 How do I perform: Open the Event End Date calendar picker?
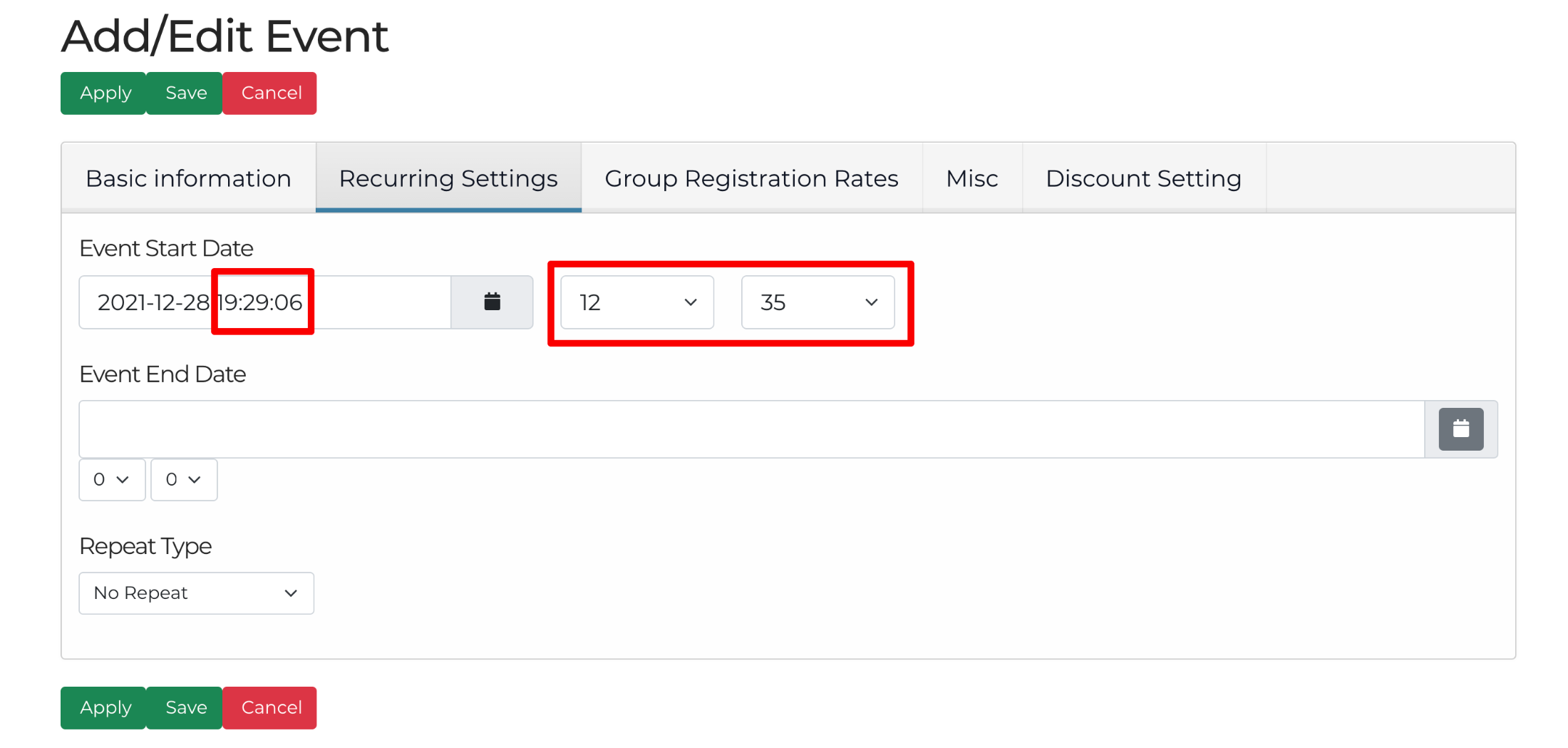[1460, 429]
